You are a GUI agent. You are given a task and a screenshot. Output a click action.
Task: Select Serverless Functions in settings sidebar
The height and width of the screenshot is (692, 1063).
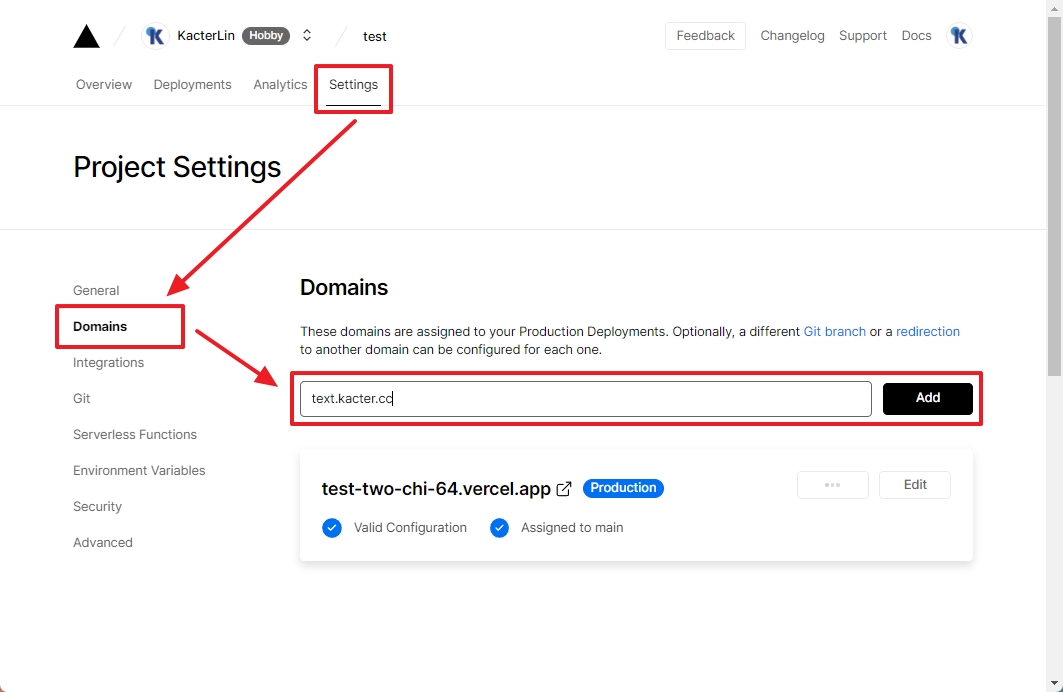[x=135, y=435]
